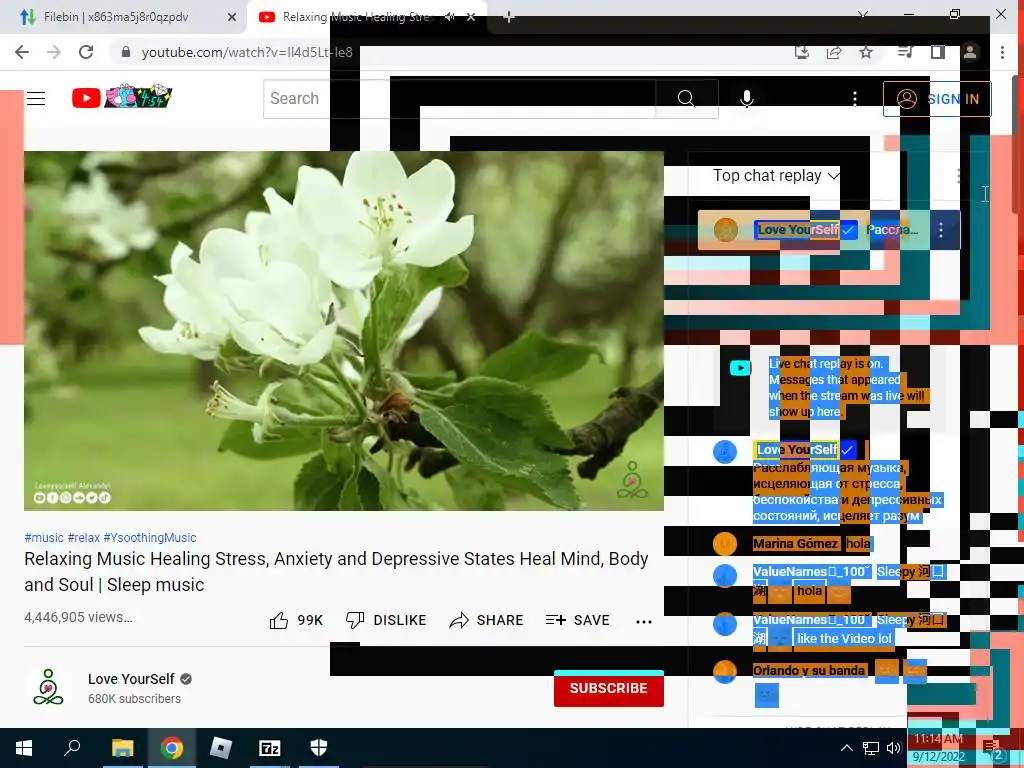1024x768 pixels.
Task: Expand the 4,446,905 views description
Action: tap(78, 617)
